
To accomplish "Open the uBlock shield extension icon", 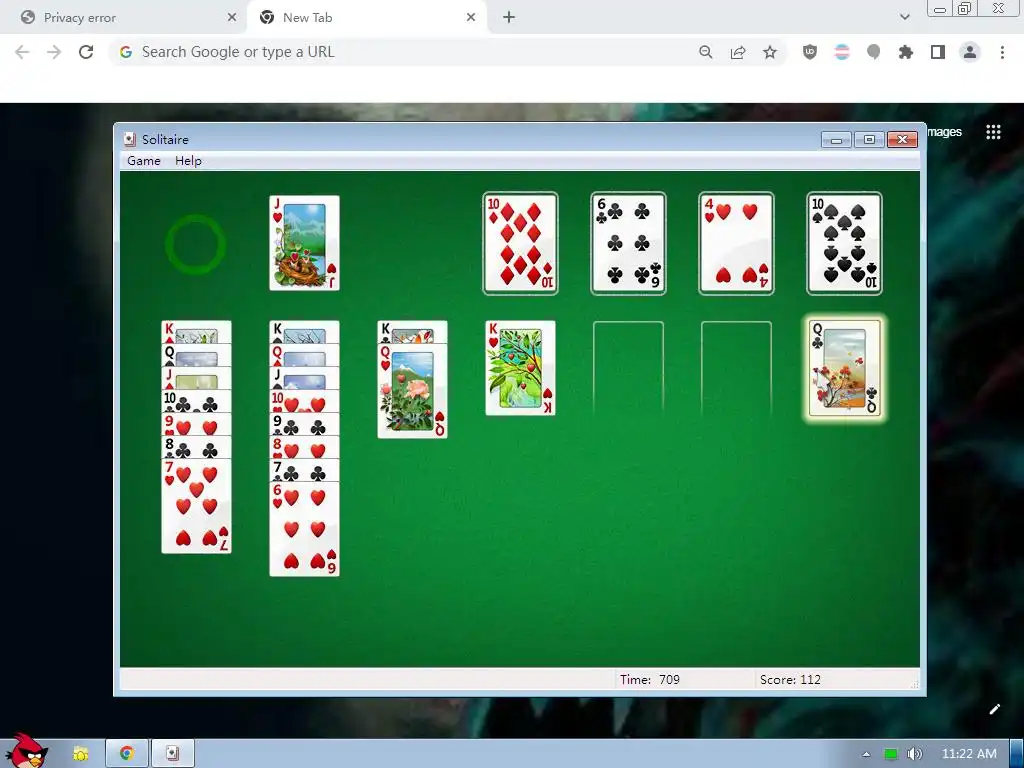I will coord(810,52).
